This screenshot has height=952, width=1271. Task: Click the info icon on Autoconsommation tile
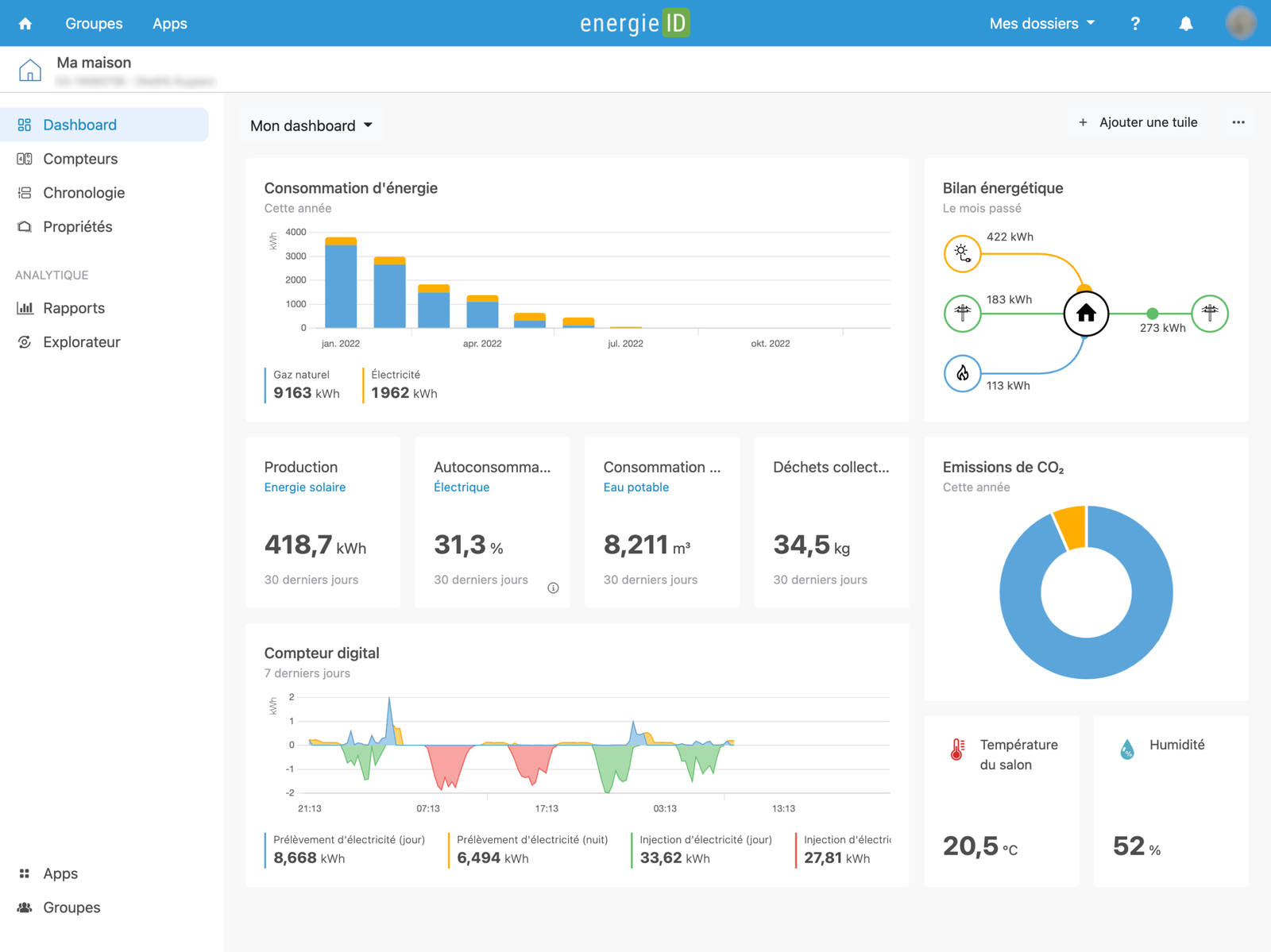(553, 588)
